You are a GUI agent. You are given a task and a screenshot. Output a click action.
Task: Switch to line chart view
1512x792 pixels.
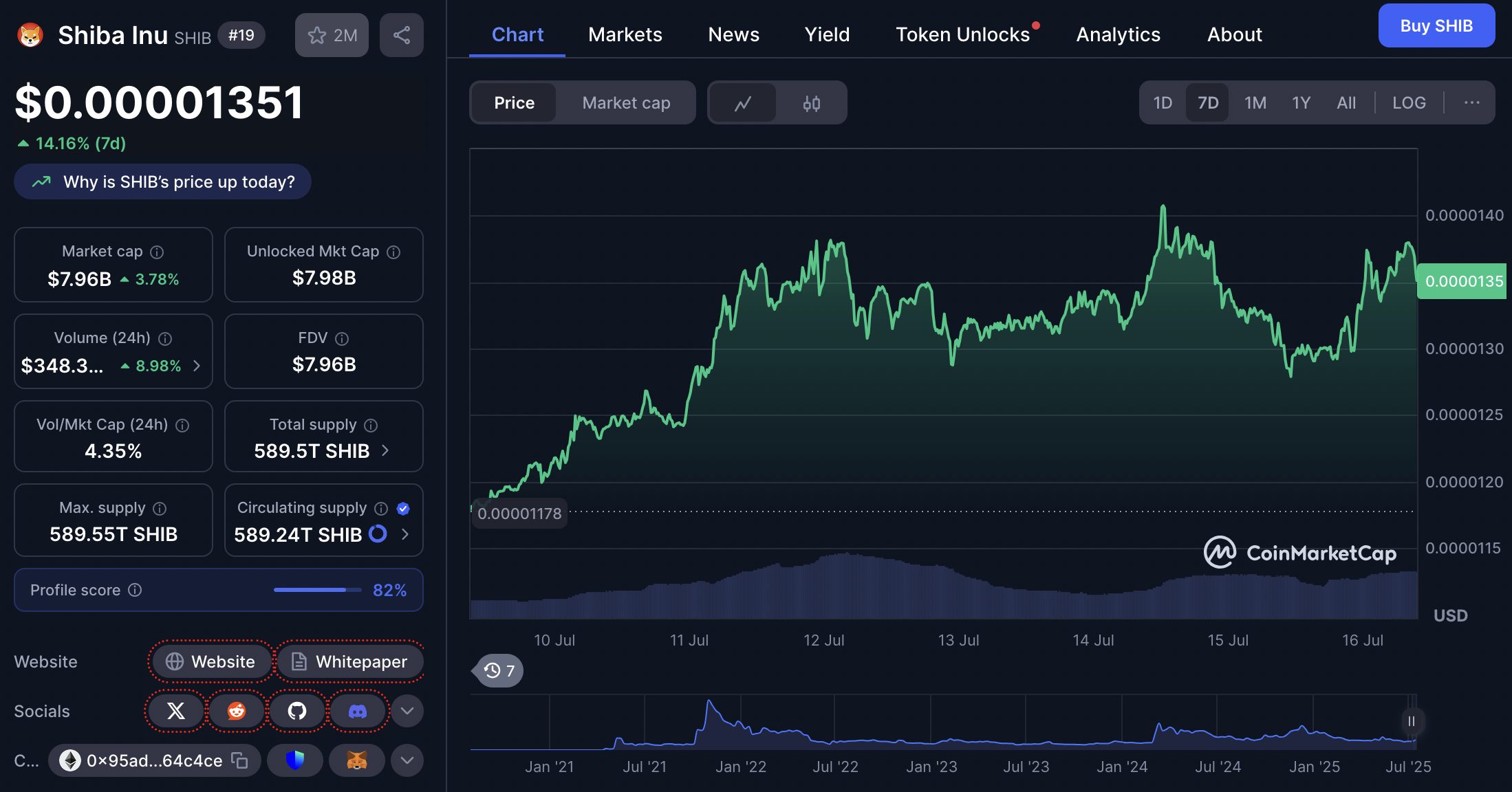(x=742, y=103)
